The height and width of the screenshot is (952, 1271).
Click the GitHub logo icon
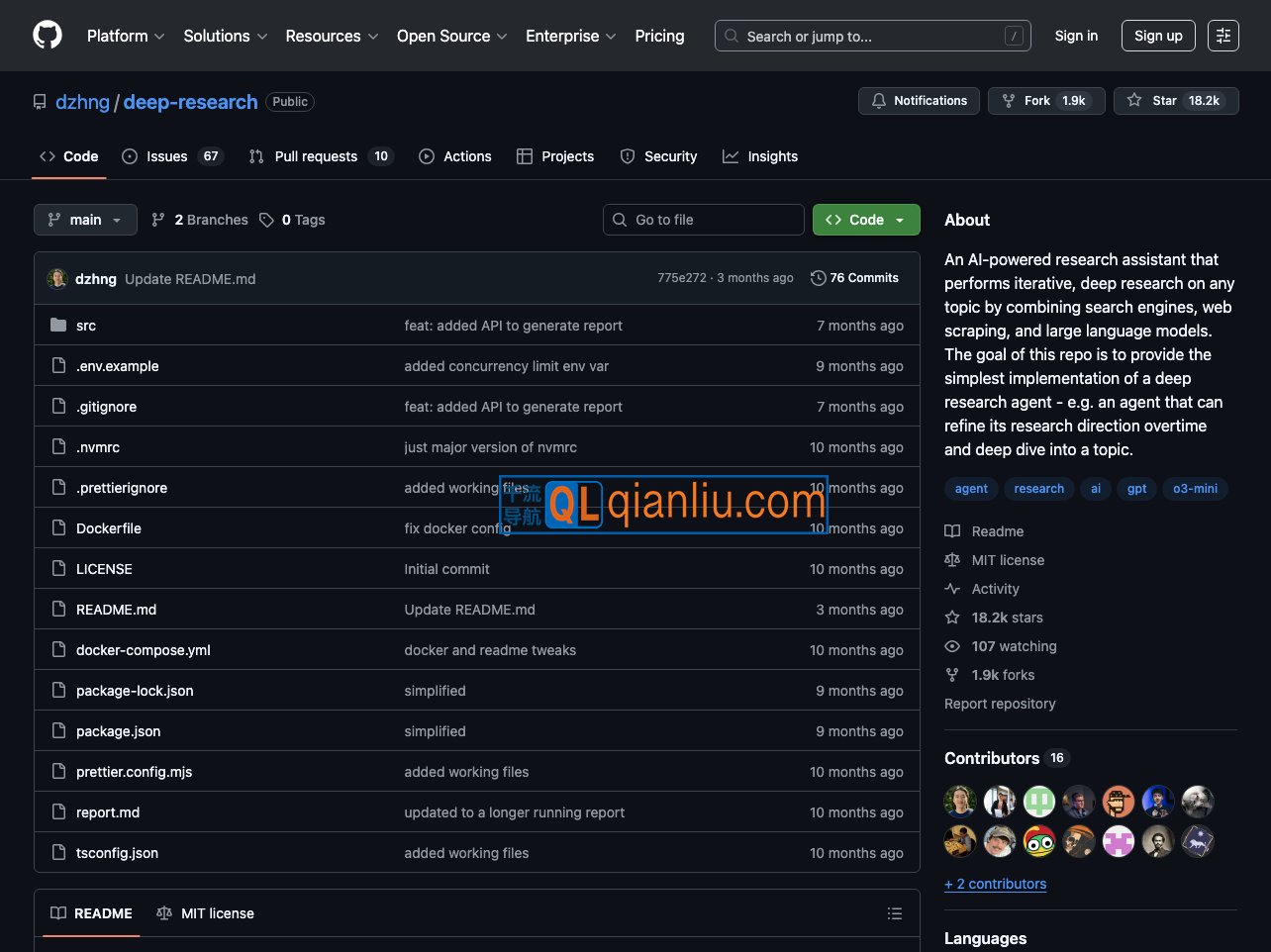[x=48, y=36]
